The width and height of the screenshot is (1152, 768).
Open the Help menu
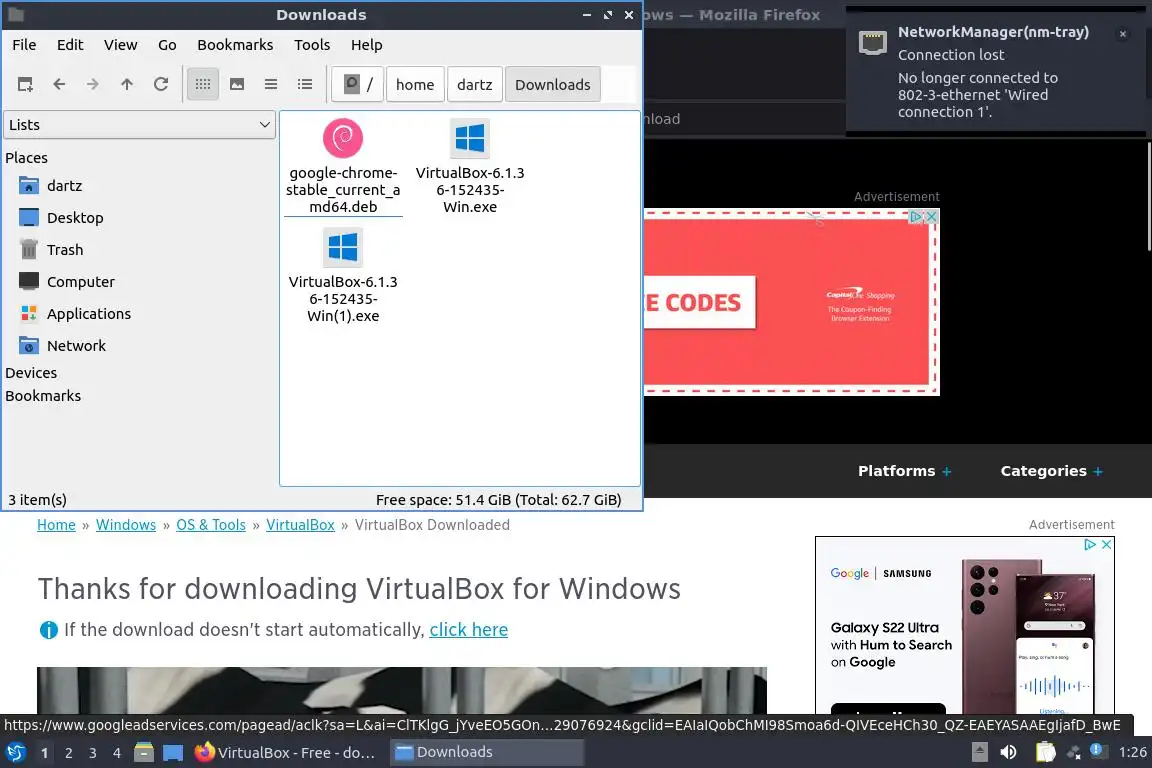click(x=366, y=45)
